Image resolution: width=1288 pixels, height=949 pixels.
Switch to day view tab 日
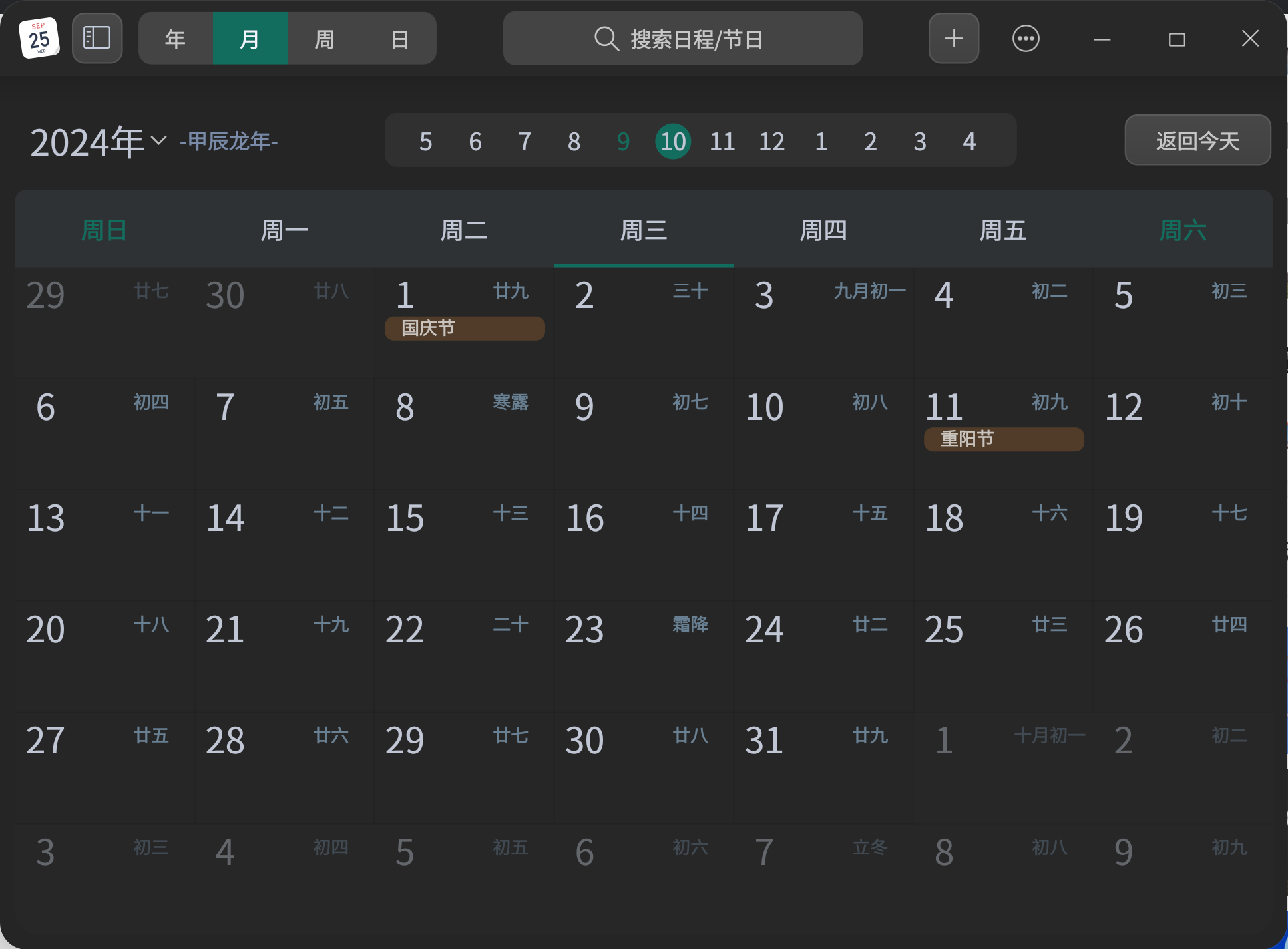pyautogui.click(x=399, y=39)
